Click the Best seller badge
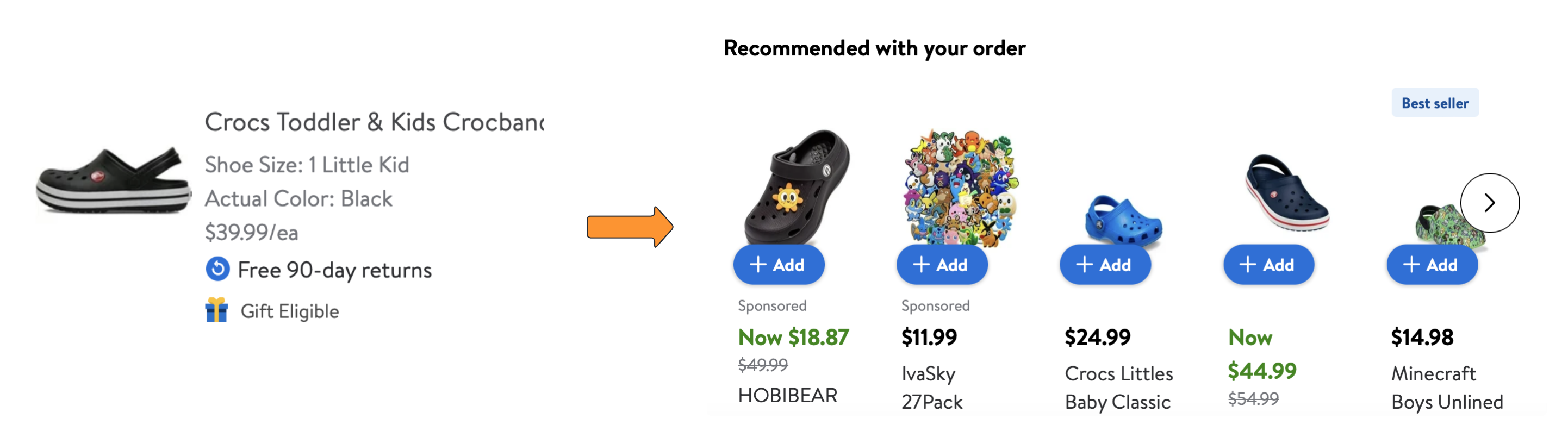The height and width of the screenshot is (437, 1568). point(1435,103)
